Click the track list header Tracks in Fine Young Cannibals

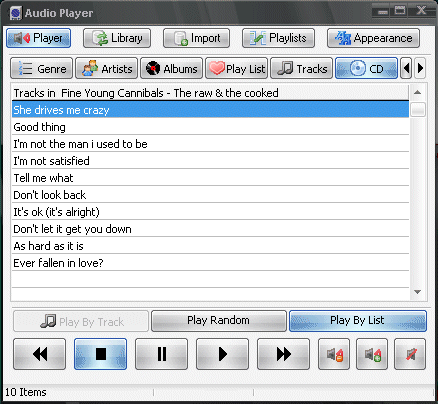(210, 93)
